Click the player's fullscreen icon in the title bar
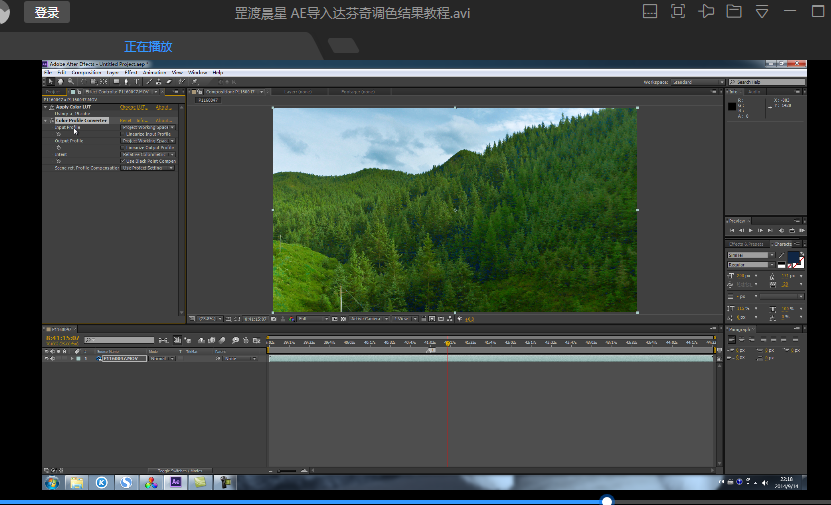The width and height of the screenshot is (831, 505). 678,11
